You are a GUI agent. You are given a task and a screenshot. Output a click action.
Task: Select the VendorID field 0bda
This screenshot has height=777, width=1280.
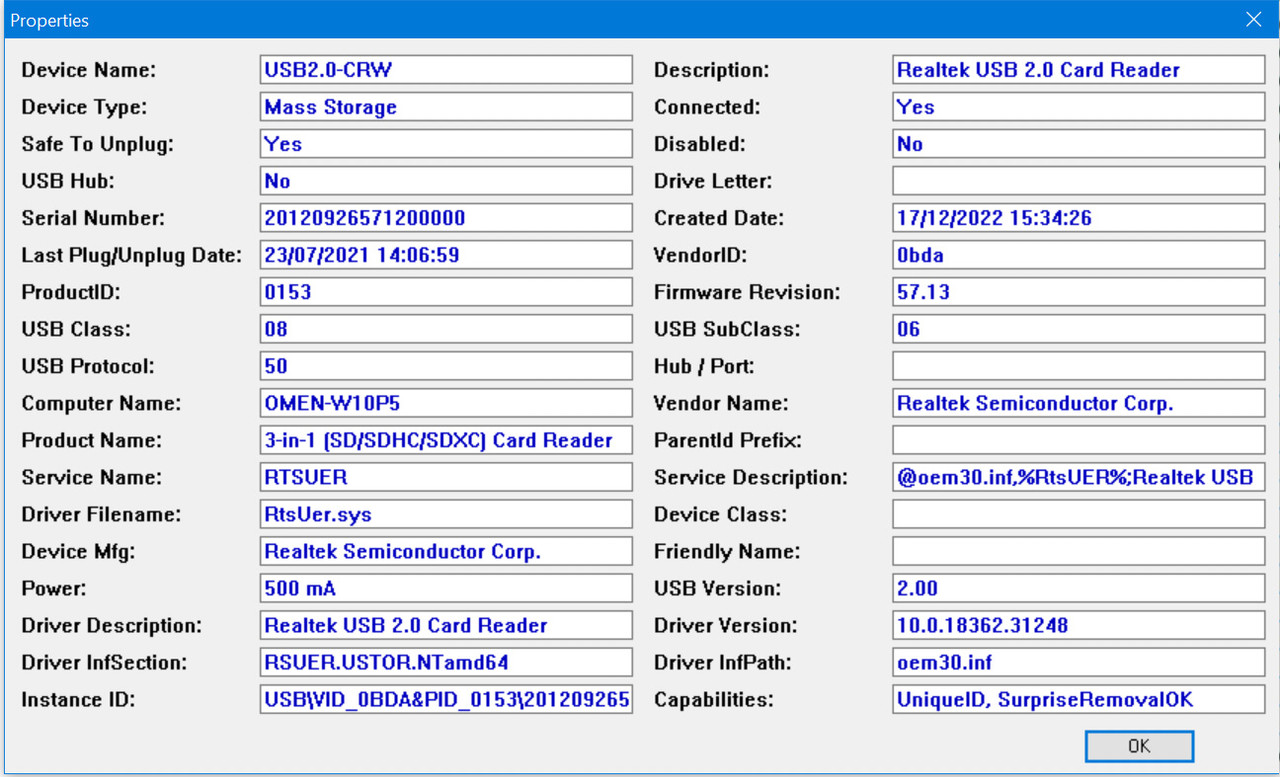point(1079,255)
